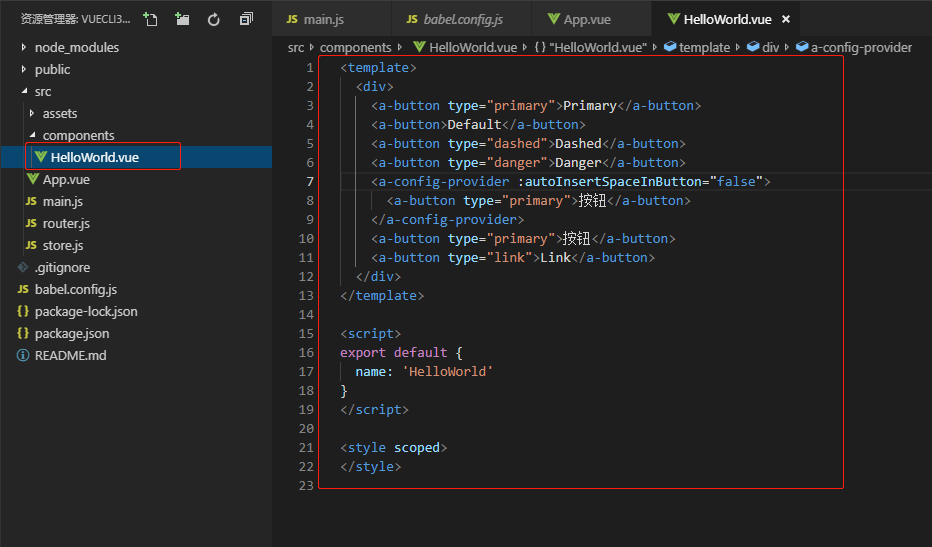Click line number 16 in the gutter
Image resolution: width=932 pixels, height=547 pixels.
tap(306, 353)
